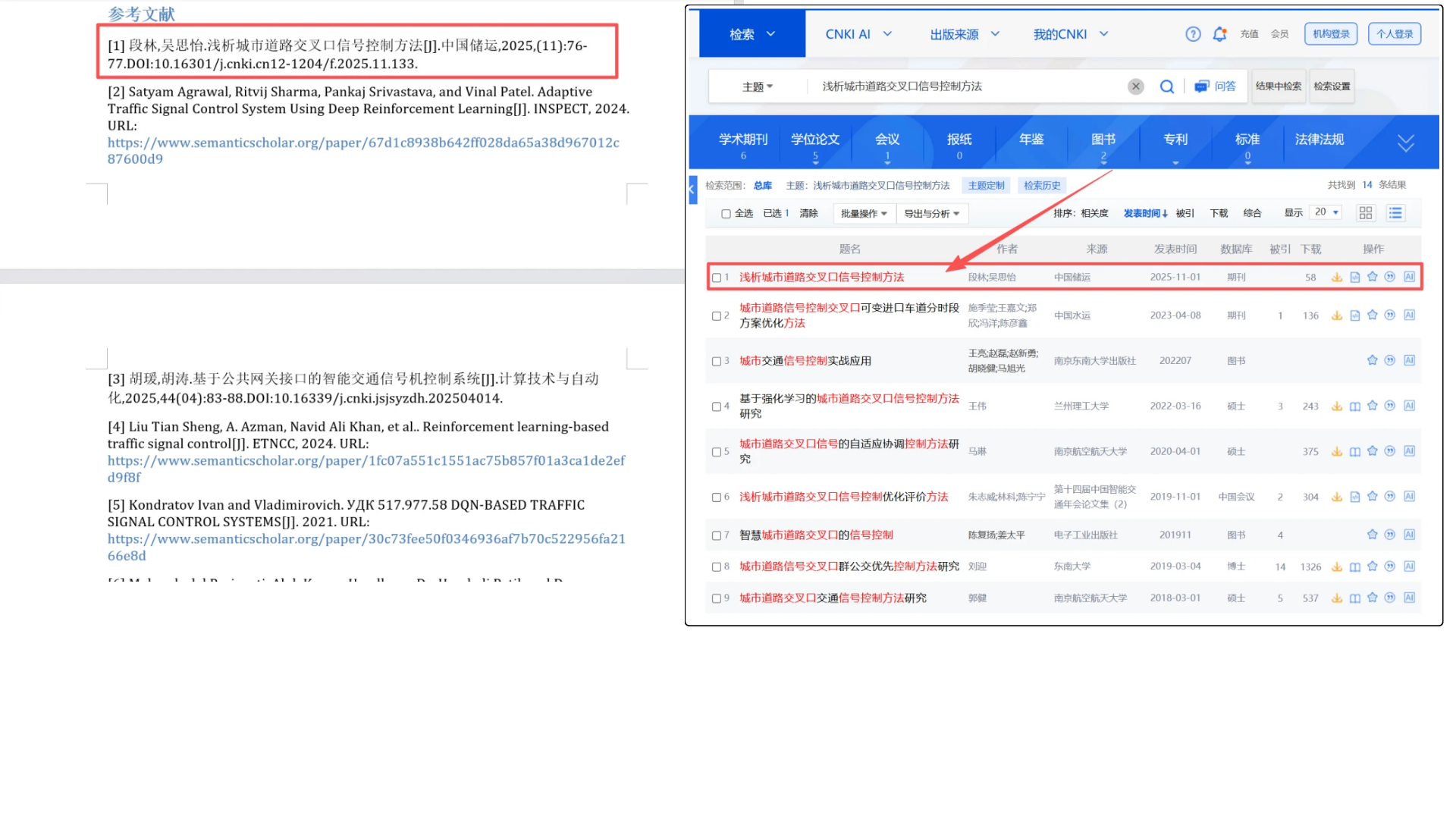Screen dimensions: 1456x819
Task: Toggle the checkbox for result 1
Action: click(x=717, y=278)
